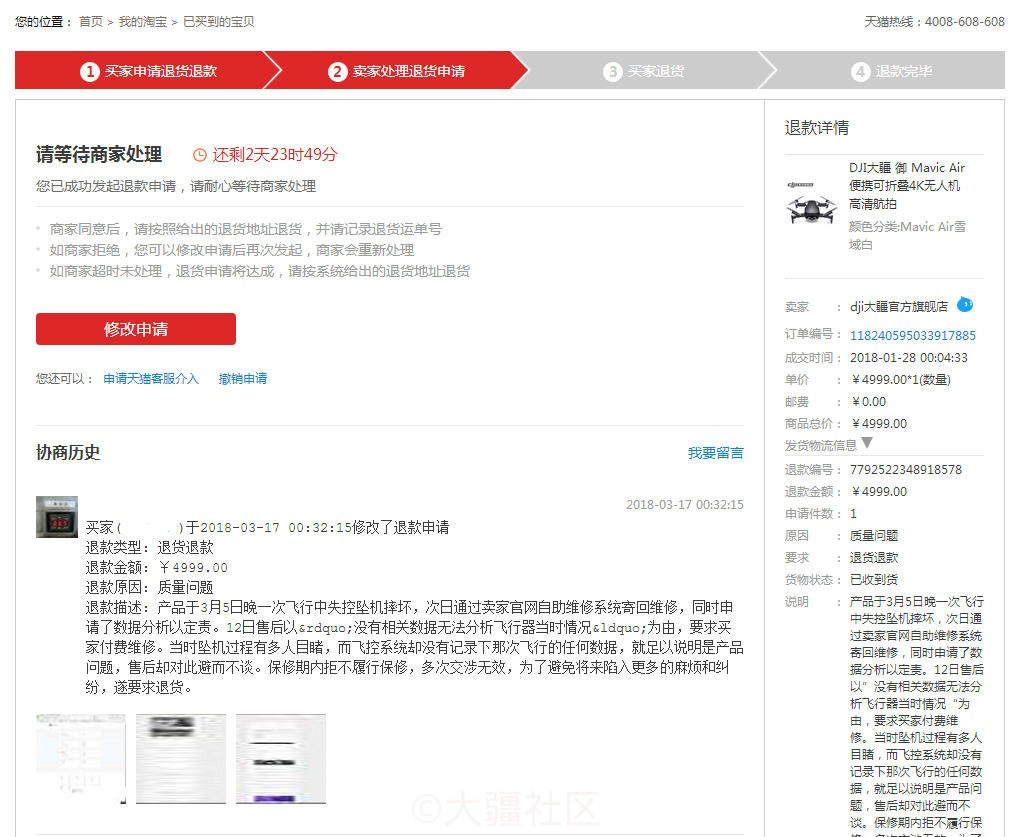This screenshot has width=1012, height=837.
Task: Open the second attached evidence image
Action: [181, 759]
